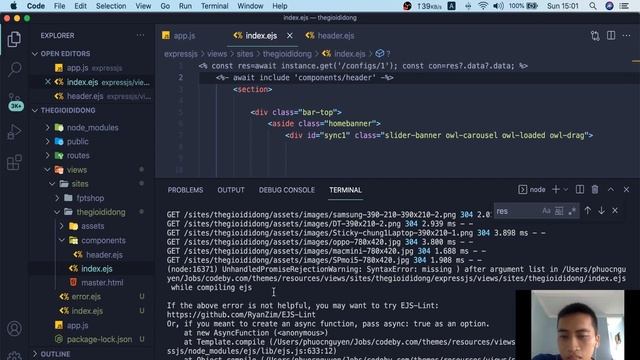
Task: Collapse the THEGIOIDIDONG project section
Action: [x=64, y=111]
